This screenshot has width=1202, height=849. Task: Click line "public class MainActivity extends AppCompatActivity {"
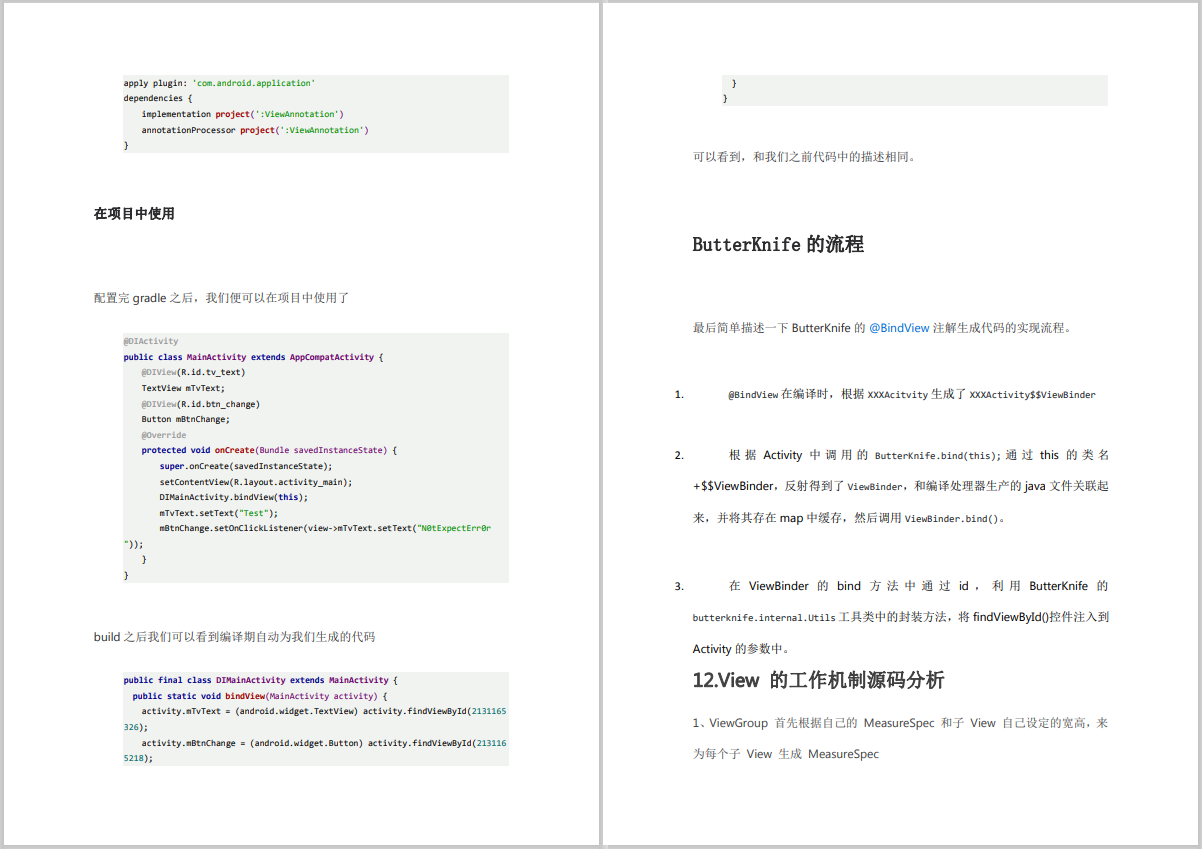tap(254, 357)
